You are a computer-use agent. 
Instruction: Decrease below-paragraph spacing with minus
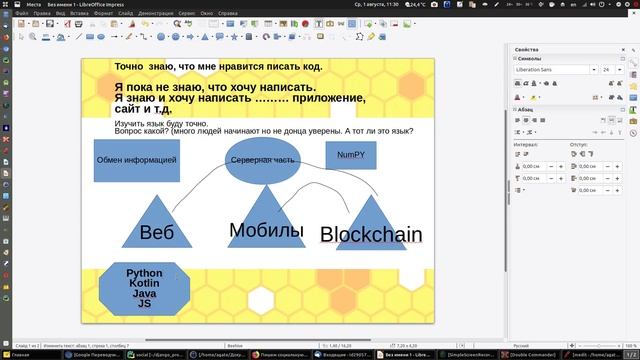[x=551, y=178]
